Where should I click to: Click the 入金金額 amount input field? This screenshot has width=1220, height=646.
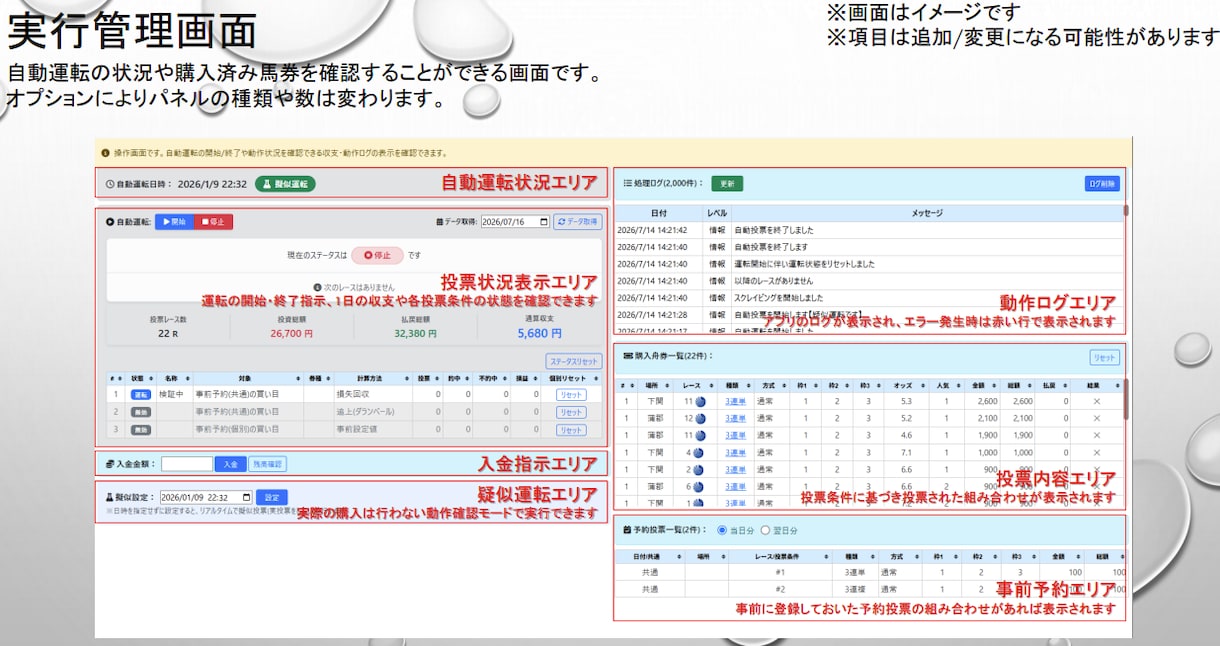[x=187, y=464]
